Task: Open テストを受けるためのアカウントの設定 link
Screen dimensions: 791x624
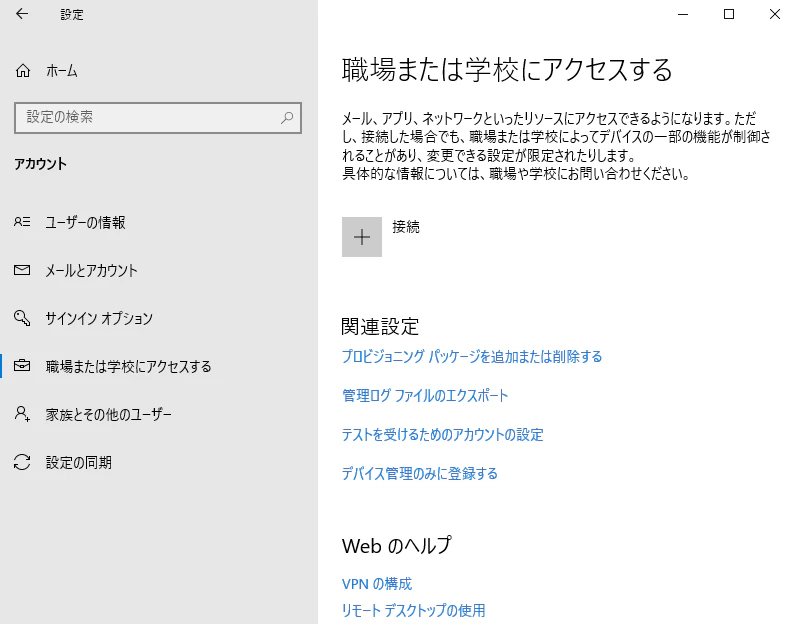Action: click(x=442, y=434)
